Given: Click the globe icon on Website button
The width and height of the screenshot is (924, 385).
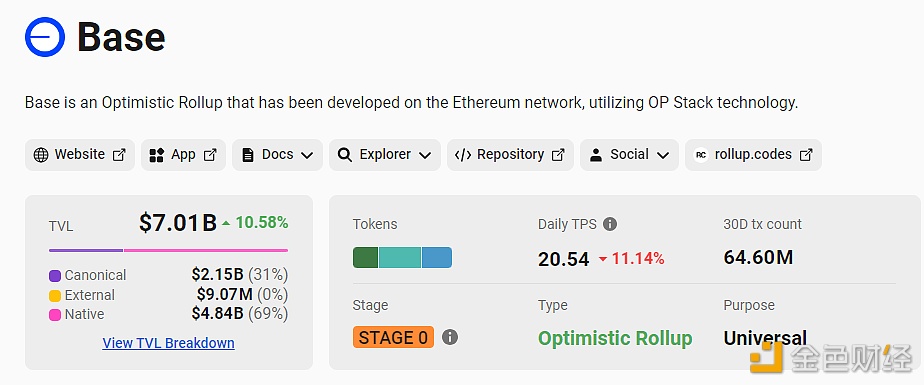Looking at the screenshot, I should pos(41,155).
